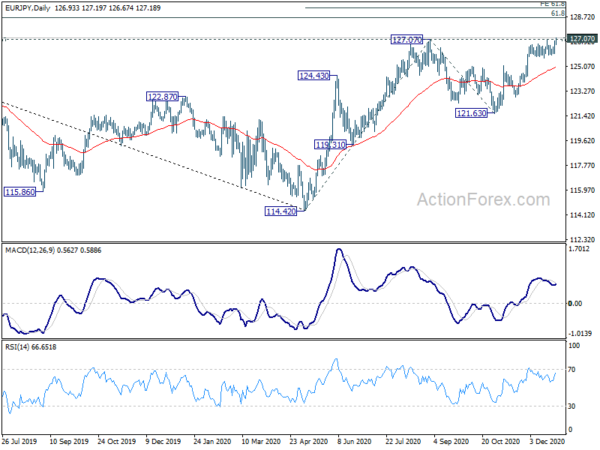600x450 pixels.
Task: Select the 122.870 high label
Action: (x=163, y=96)
